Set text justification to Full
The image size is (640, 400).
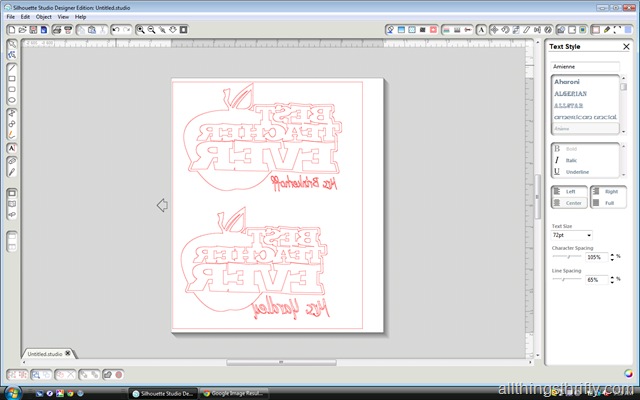608,203
